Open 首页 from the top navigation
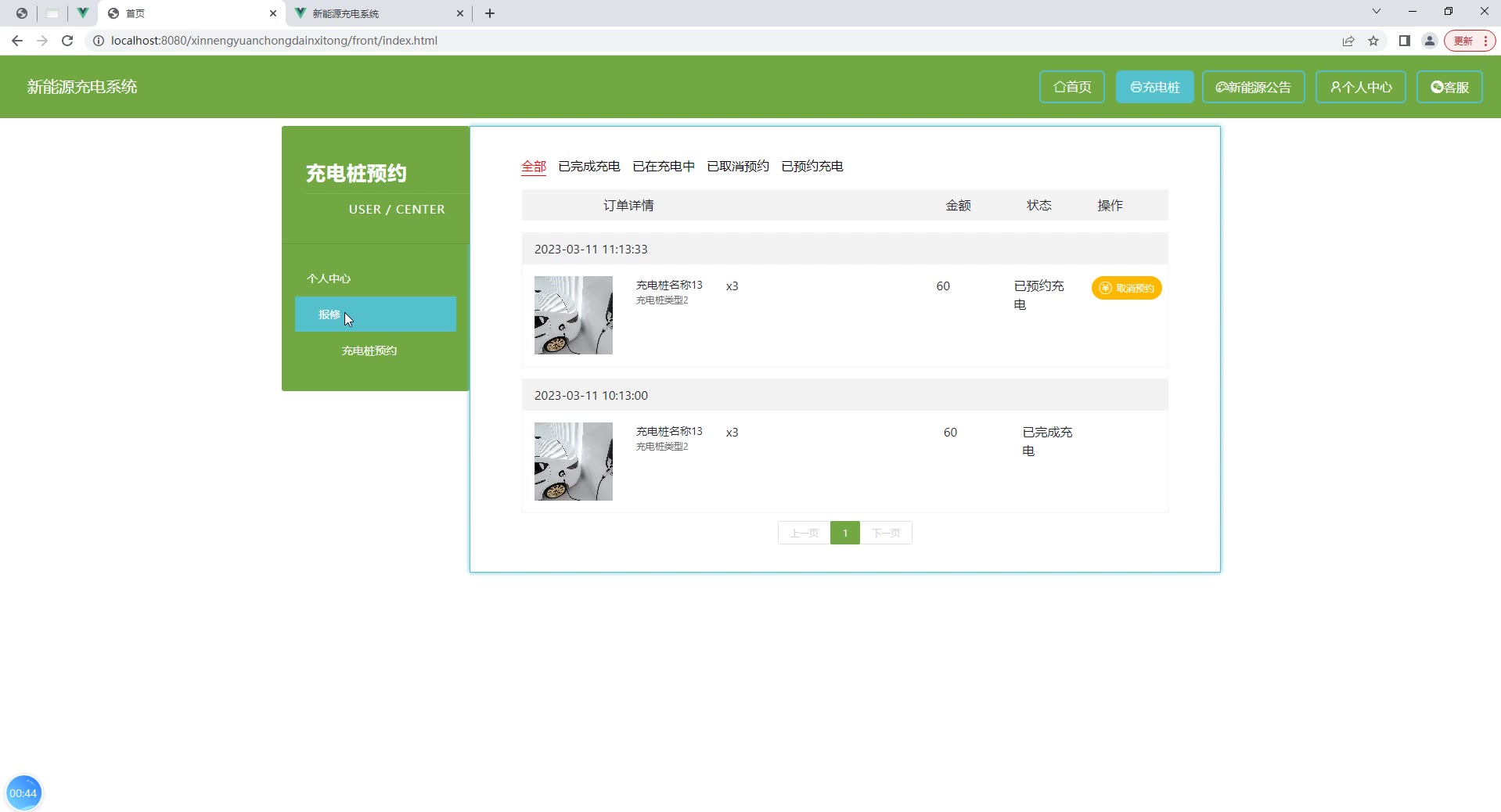This screenshot has width=1501, height=812. [x=1071, y=87]
